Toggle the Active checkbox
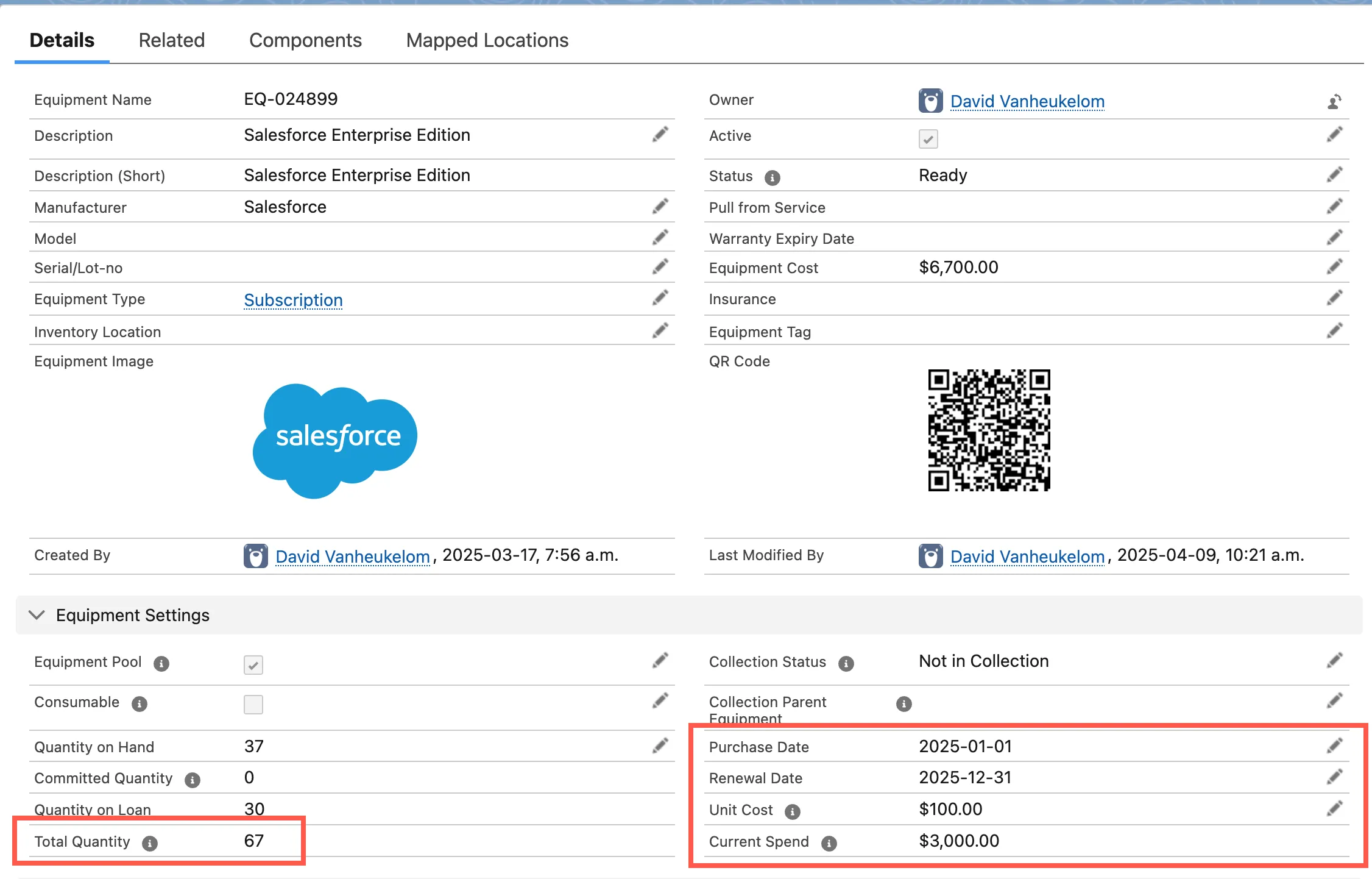1372x879 pixels. click(928, 139)
